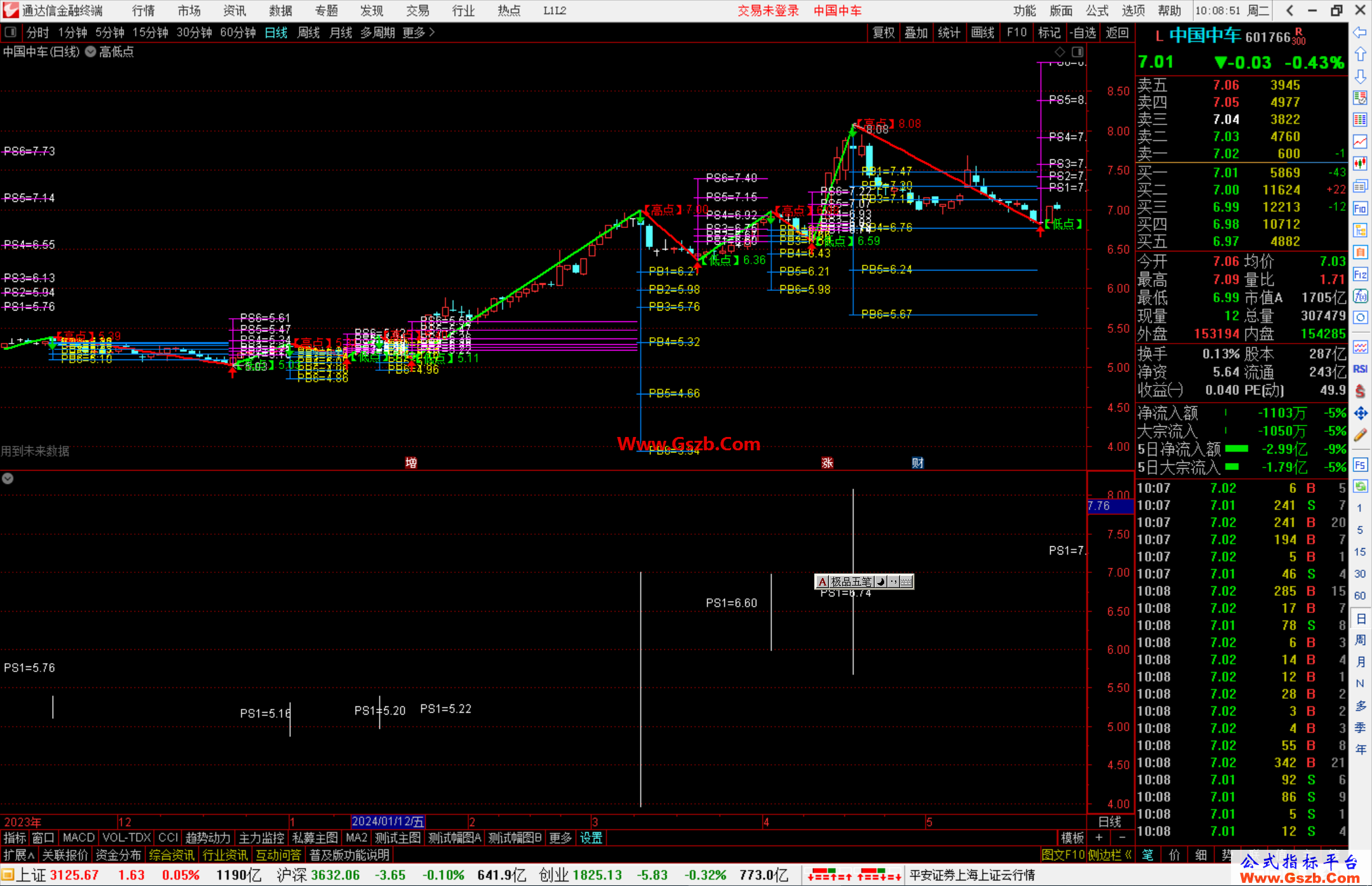Screen dimensions: 1372x886
Task: Click the layout square icon left of 分时
Action: [11, 32]
